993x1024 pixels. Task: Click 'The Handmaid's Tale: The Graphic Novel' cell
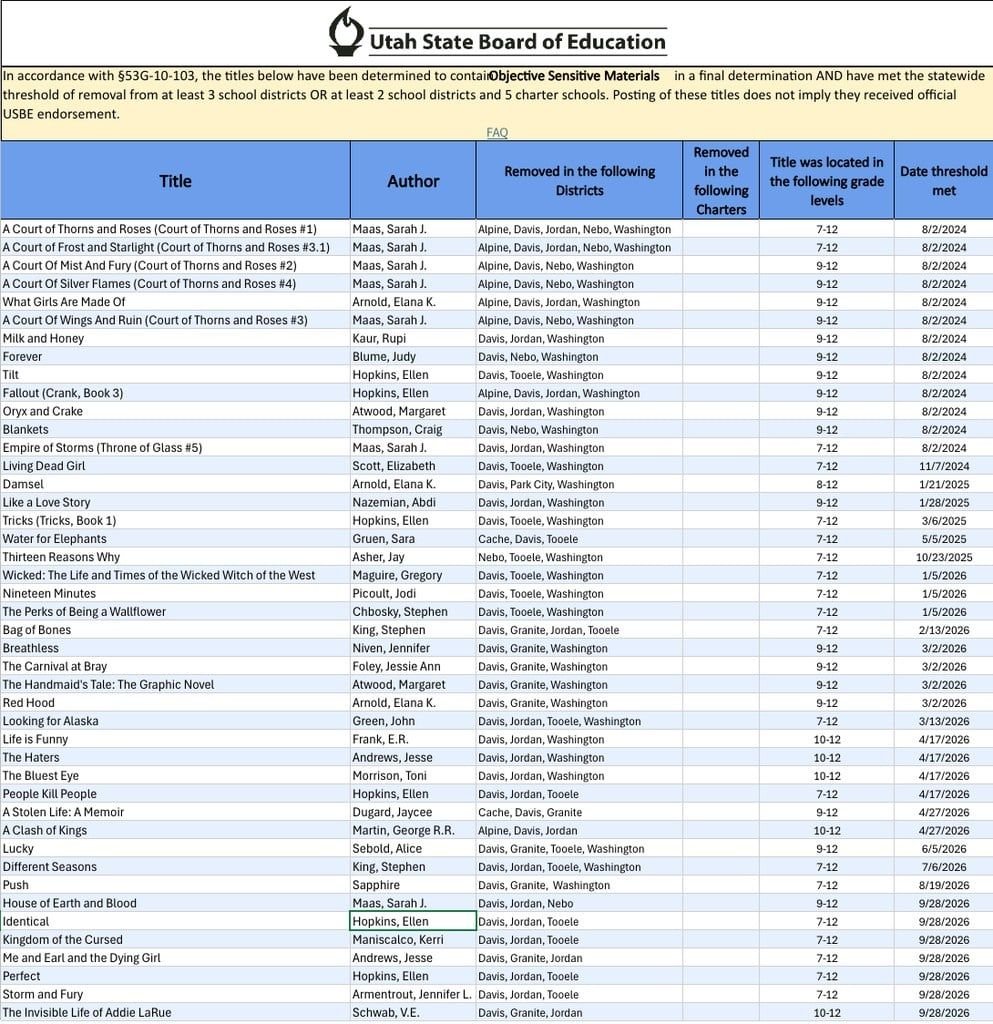coord(175,686)
